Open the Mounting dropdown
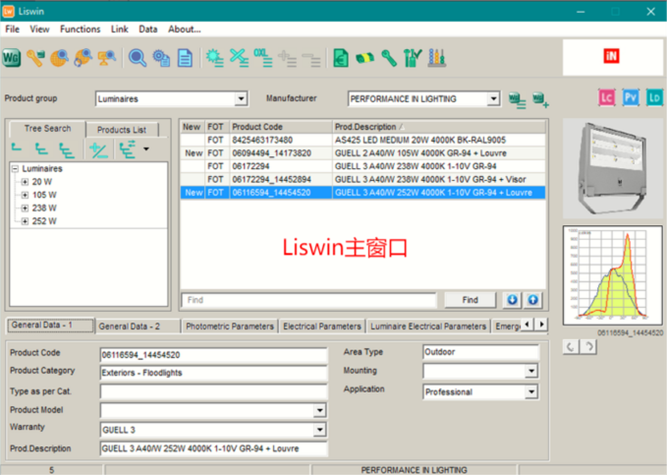 click(531, 371)
